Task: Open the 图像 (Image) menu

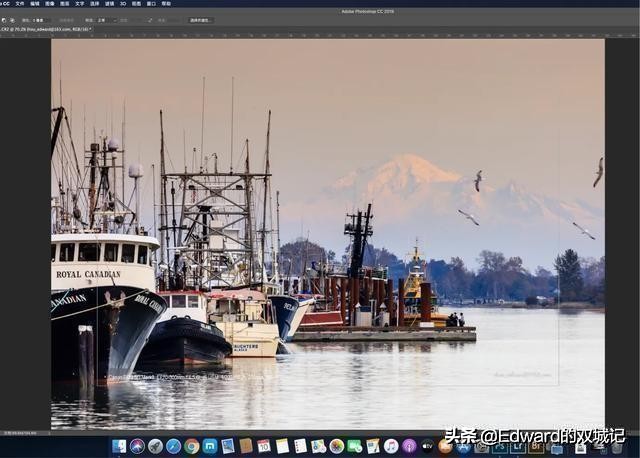Action: [50, 4]
